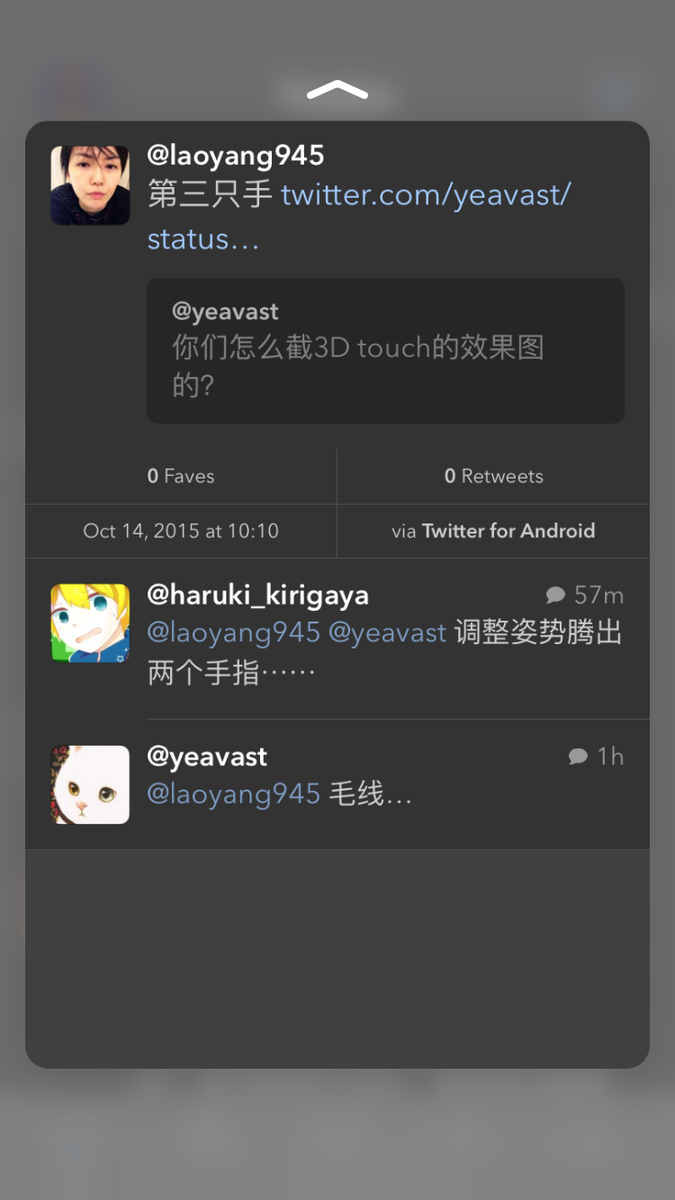
Task: Open the quoted @yeavast tweet card
Action: 386,350
